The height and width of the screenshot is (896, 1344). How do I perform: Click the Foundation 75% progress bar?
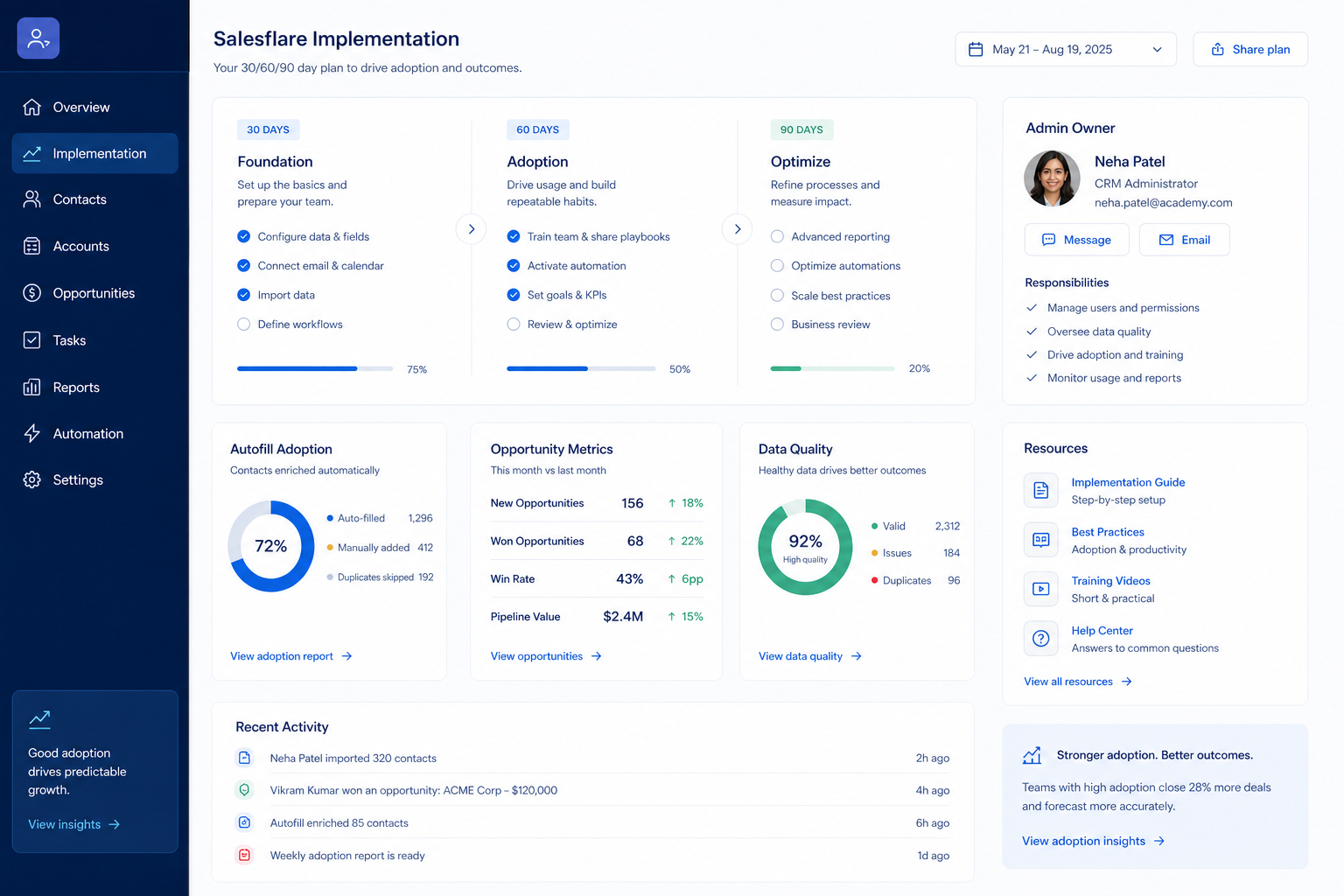(x=315, y=369)
